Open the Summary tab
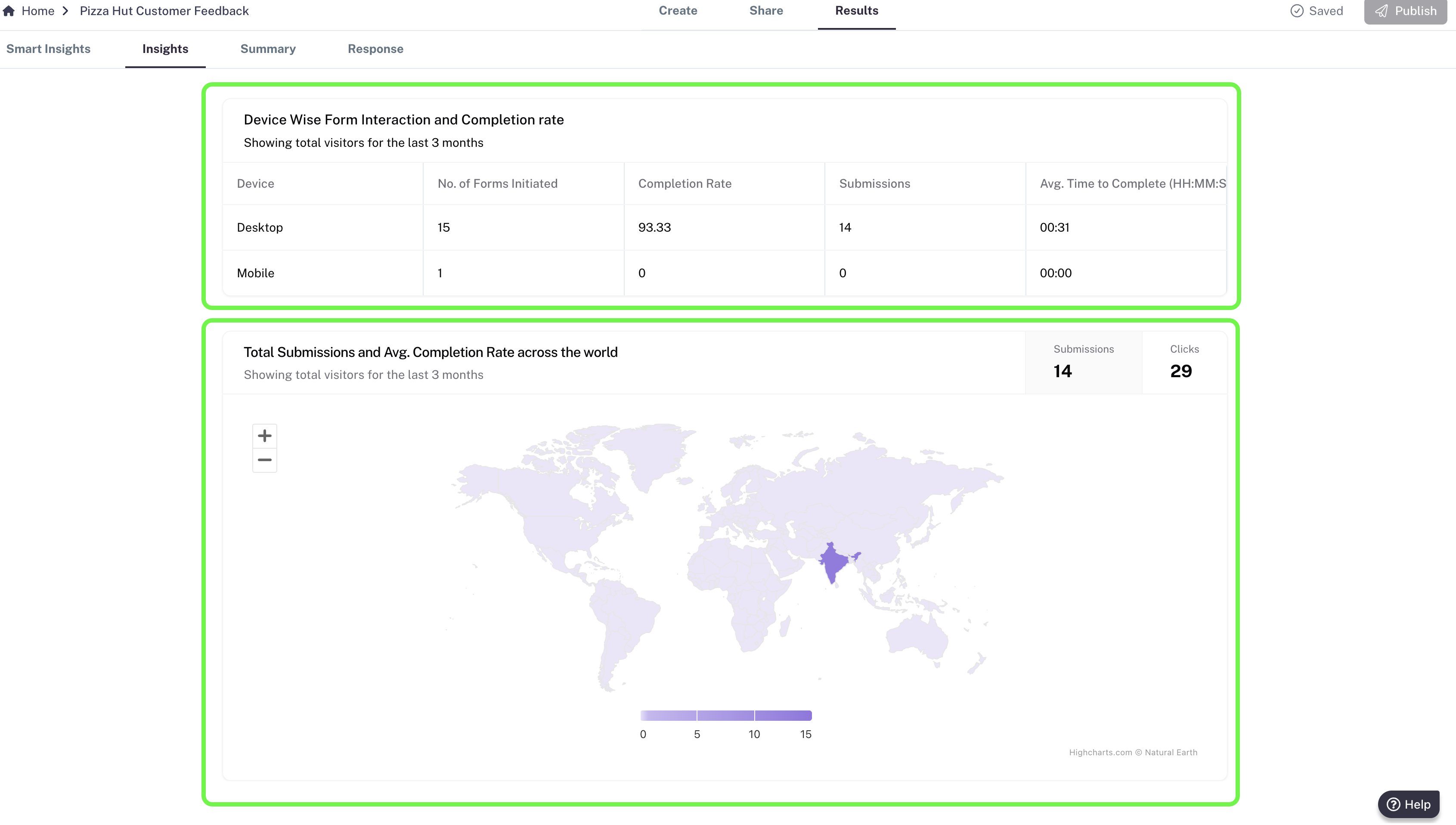Viewport: 1456px width, 825px height. pos(268,49)
